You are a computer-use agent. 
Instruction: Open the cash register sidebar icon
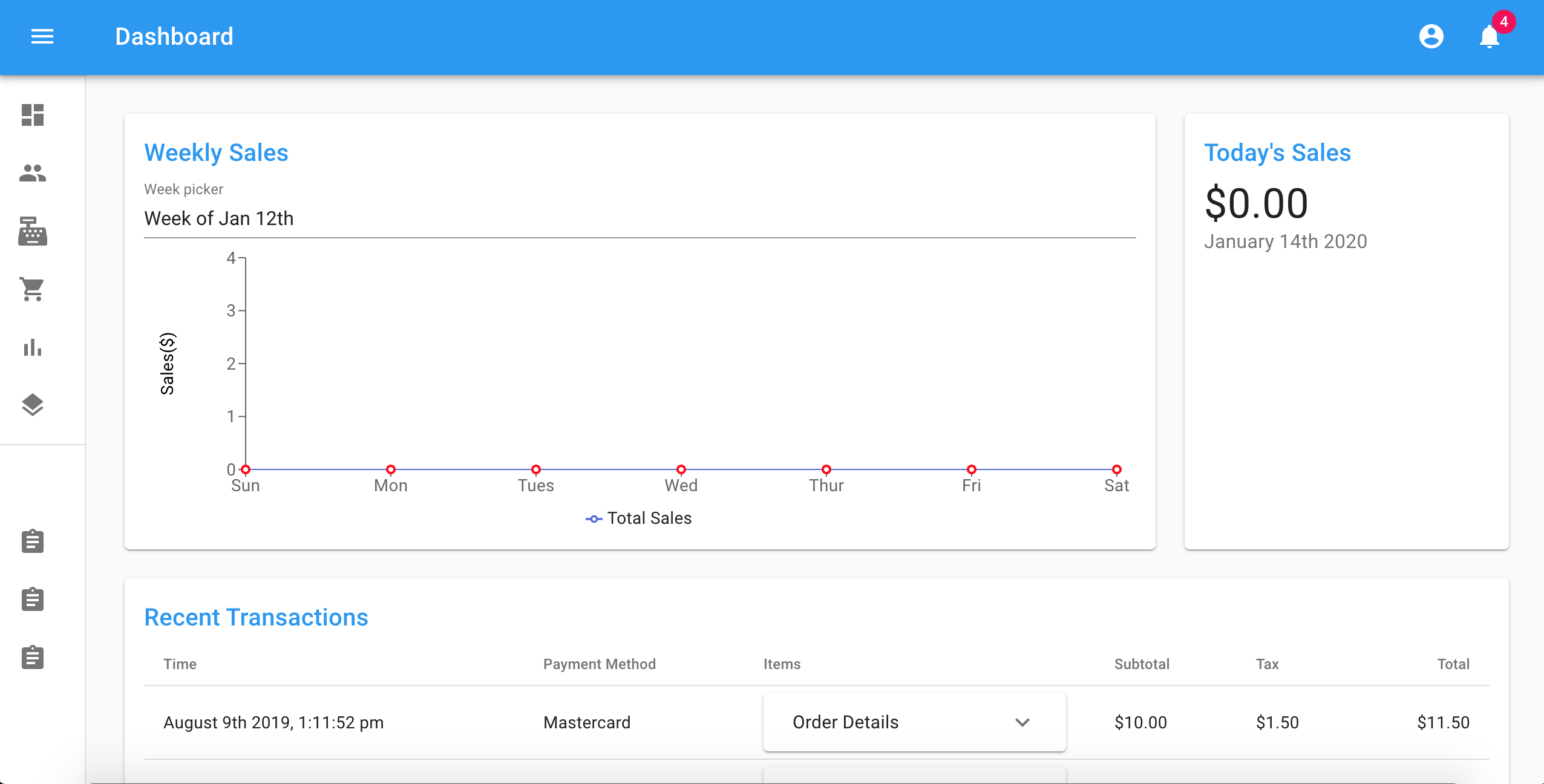pyautogui.click(x=33, y=231)
